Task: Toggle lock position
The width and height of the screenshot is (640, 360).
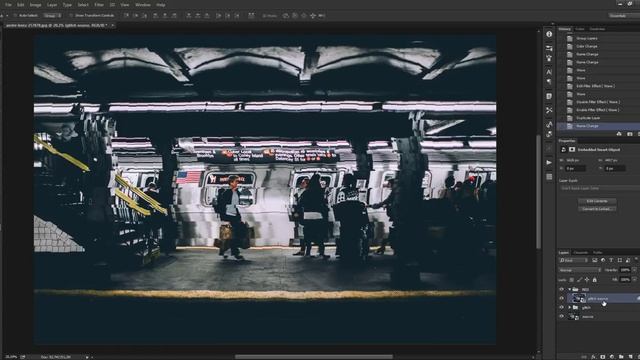Action: [587, 280]
